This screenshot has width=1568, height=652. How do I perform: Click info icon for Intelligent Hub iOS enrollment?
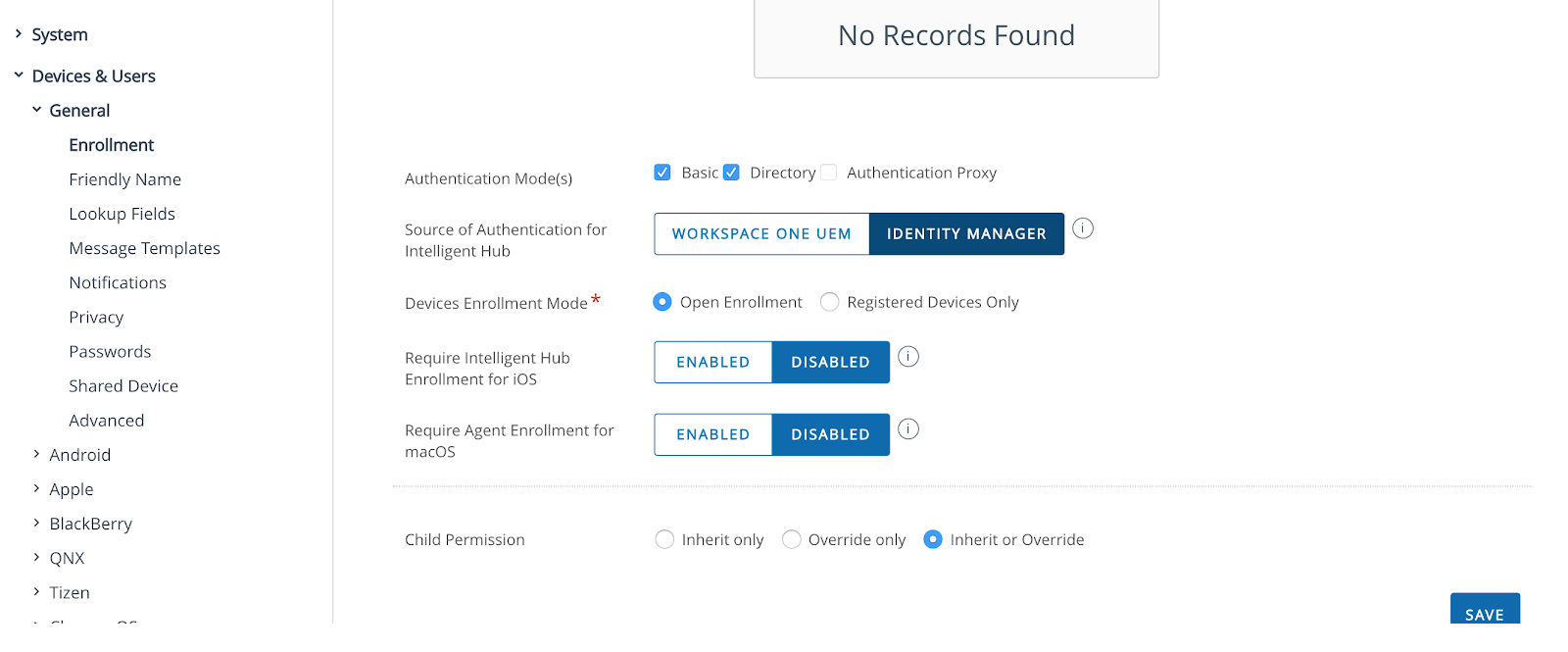coord(908,357)
